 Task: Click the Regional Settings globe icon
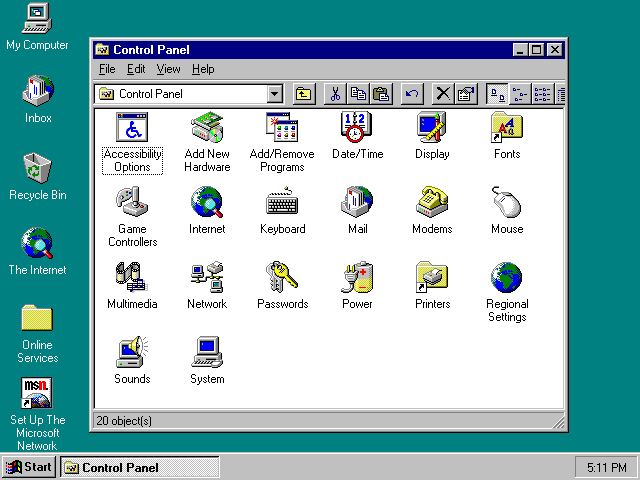click(x=507, y=277)
